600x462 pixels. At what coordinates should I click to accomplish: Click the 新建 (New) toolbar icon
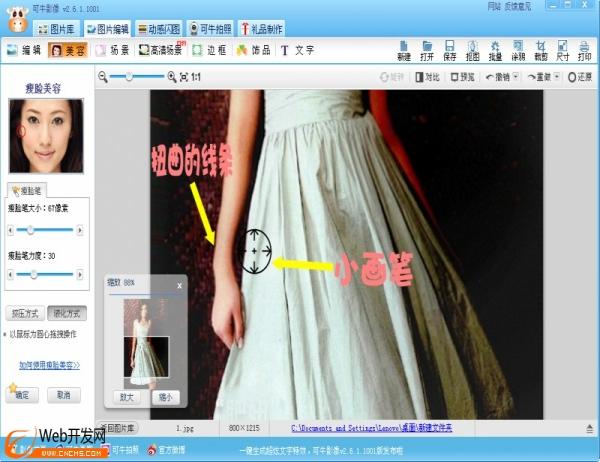(403, 49)
